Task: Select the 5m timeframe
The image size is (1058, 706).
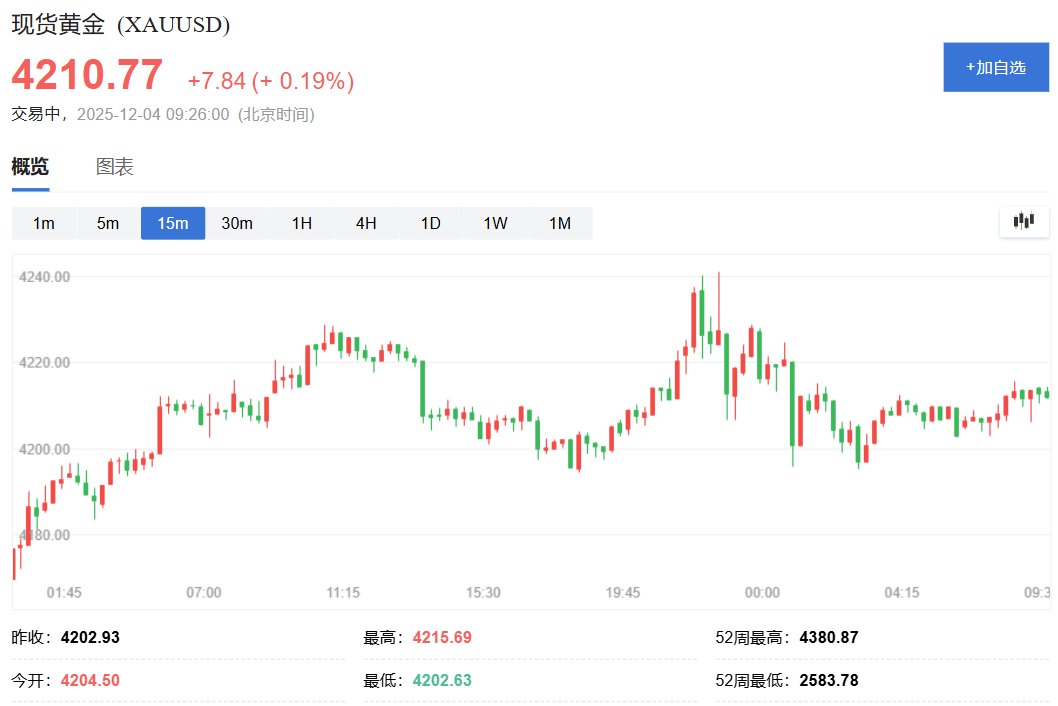Action: [x=108, y=223]
